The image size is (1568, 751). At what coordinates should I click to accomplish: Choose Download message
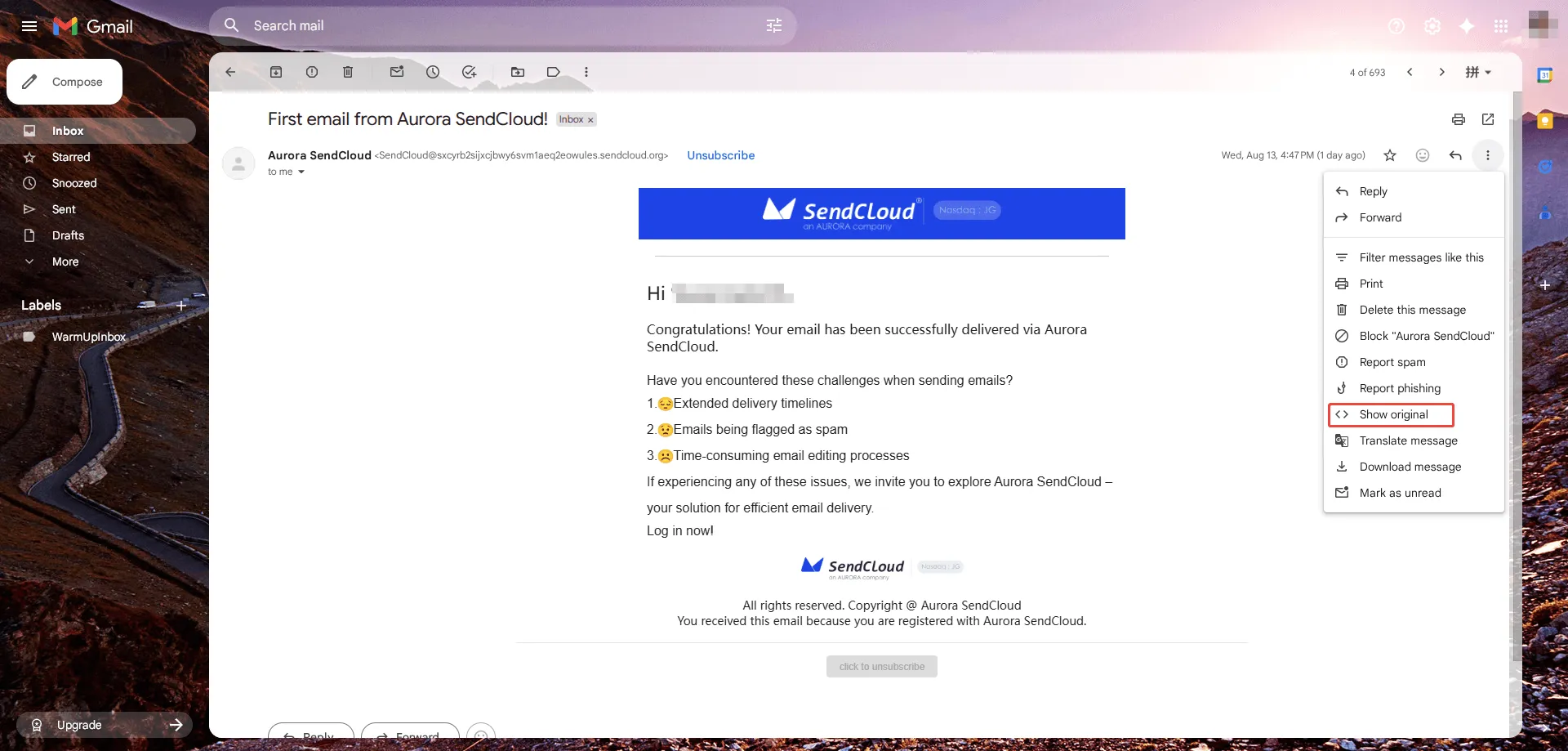click(x=1414, y=467)
